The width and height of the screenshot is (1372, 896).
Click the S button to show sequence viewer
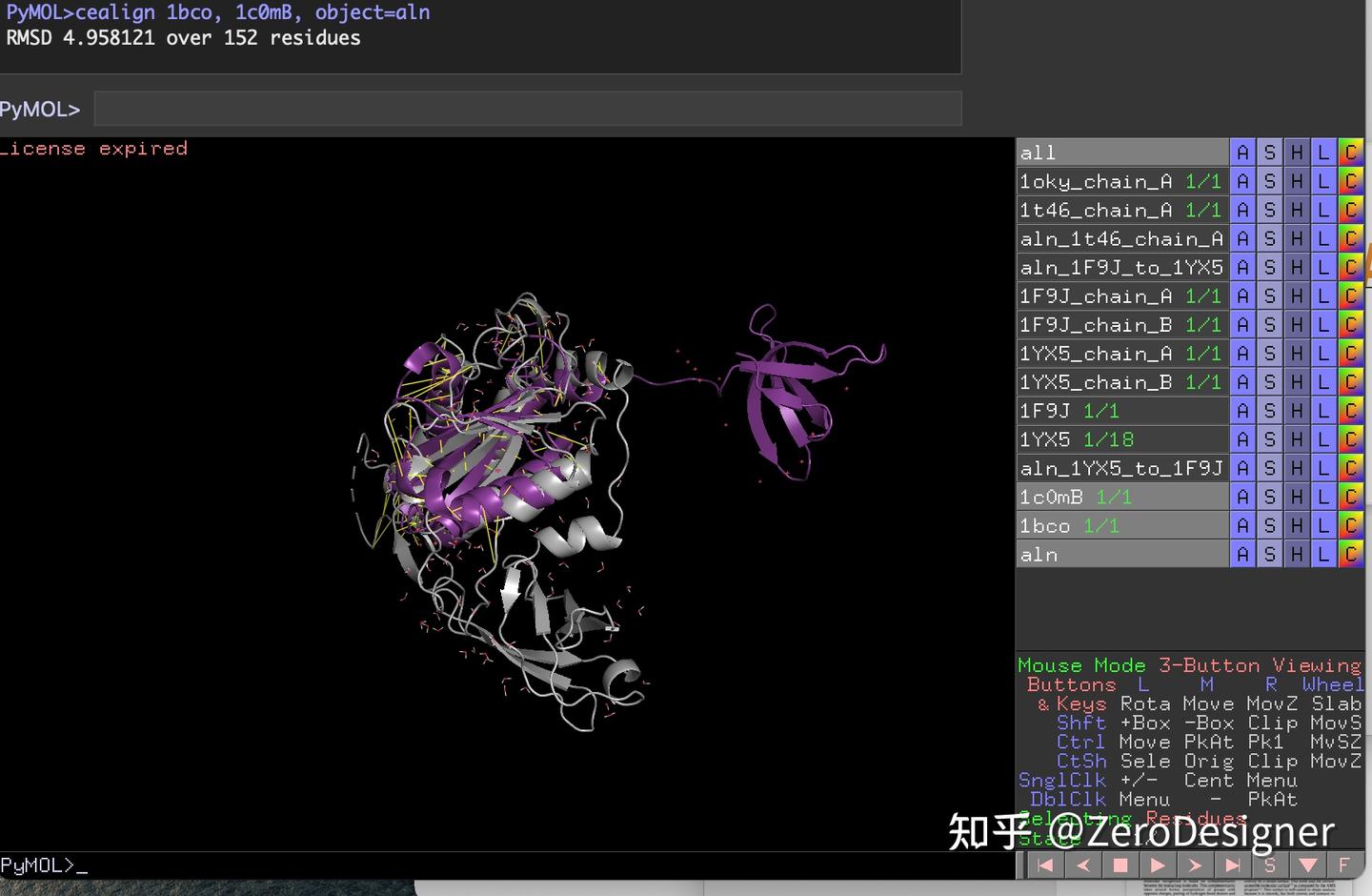coord(1270,865)
